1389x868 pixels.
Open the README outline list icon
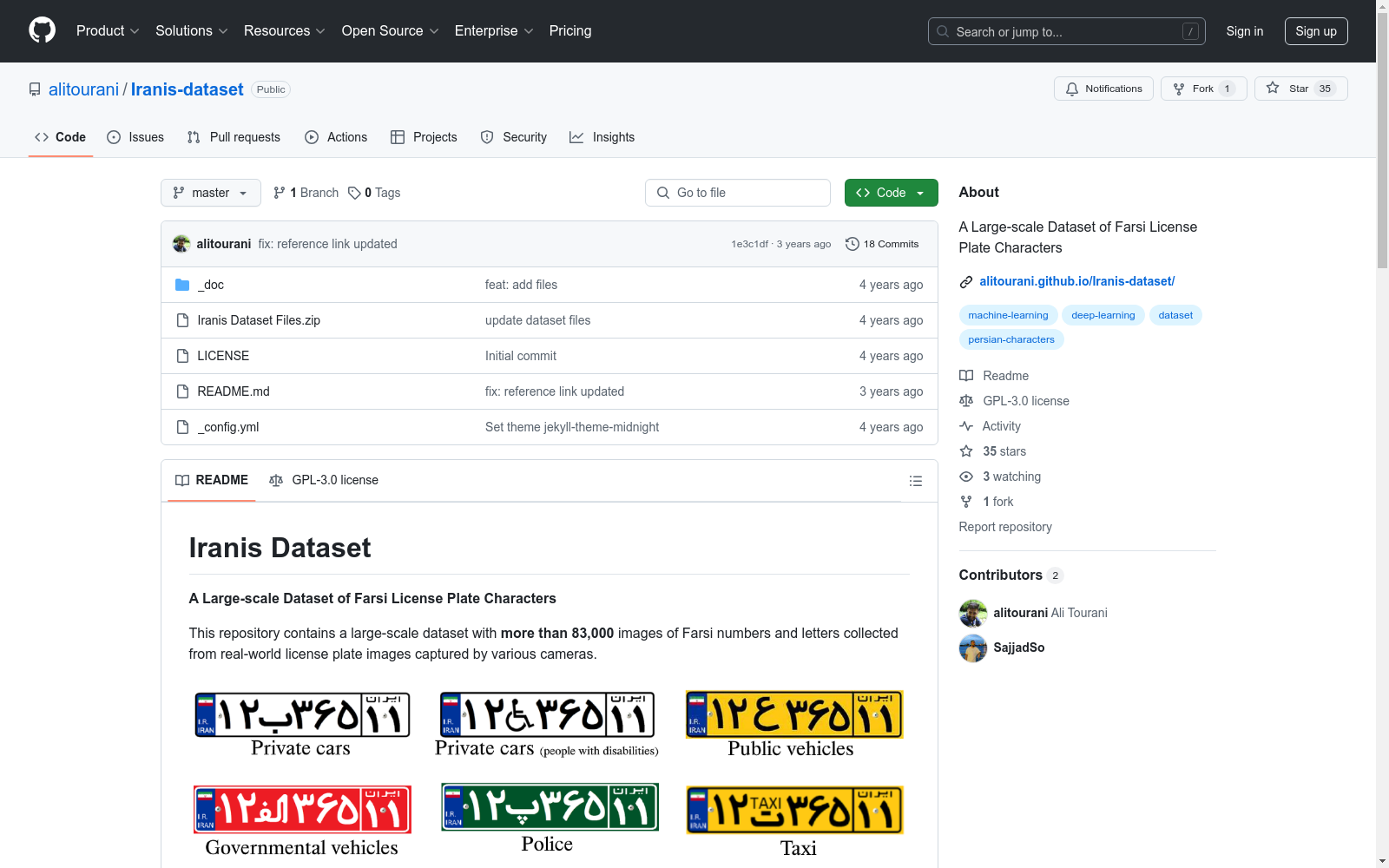[915, 481]
